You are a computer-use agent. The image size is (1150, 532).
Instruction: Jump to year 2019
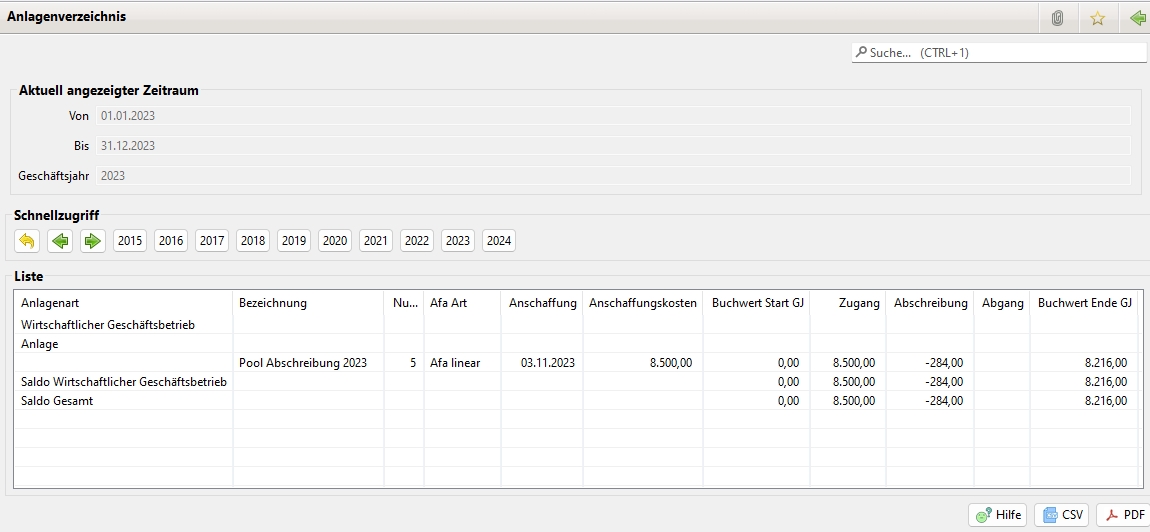click(294, 241)
